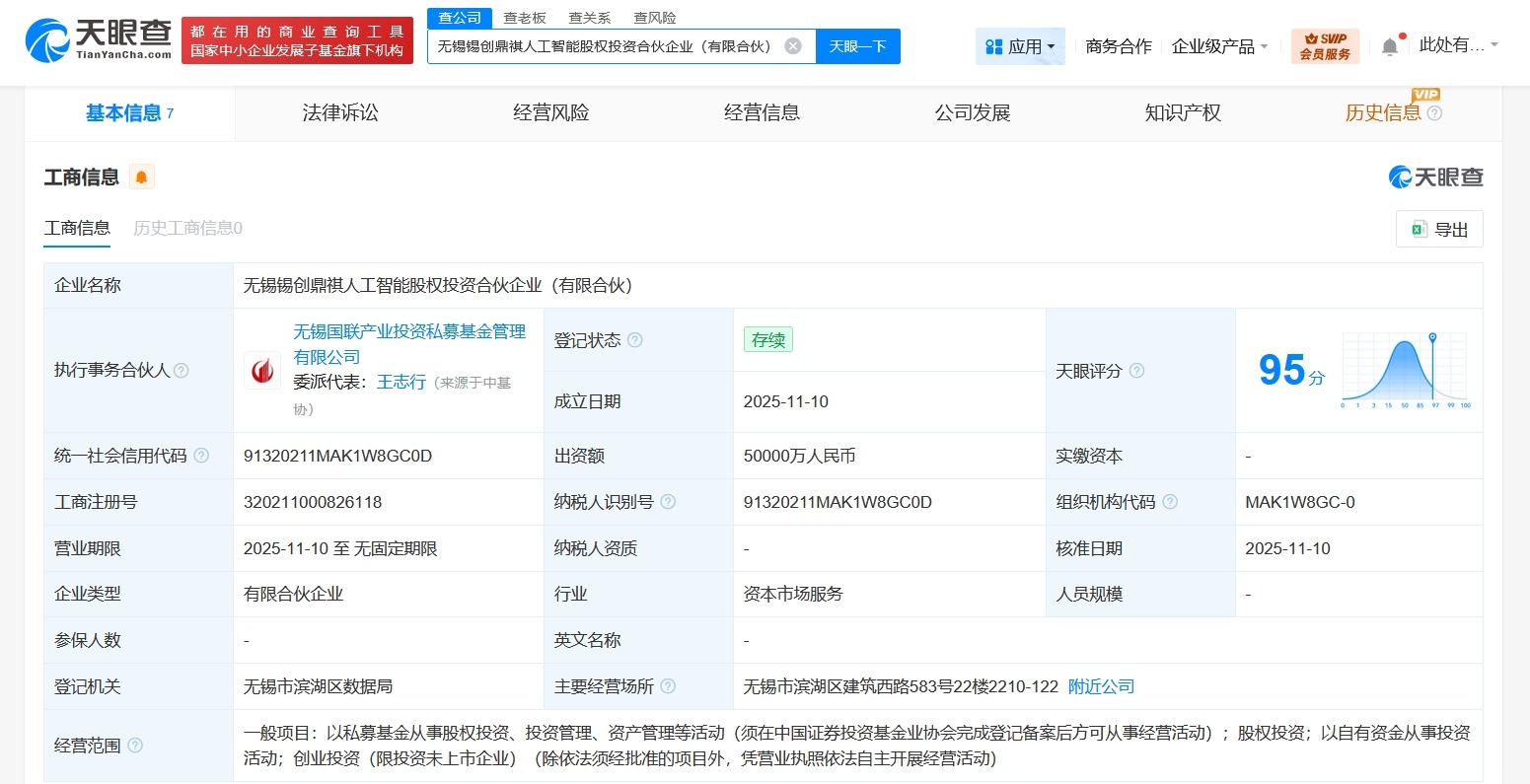Open the 法律诉讼 section
The image size is (1530, 784).
(x=340, y=112)
